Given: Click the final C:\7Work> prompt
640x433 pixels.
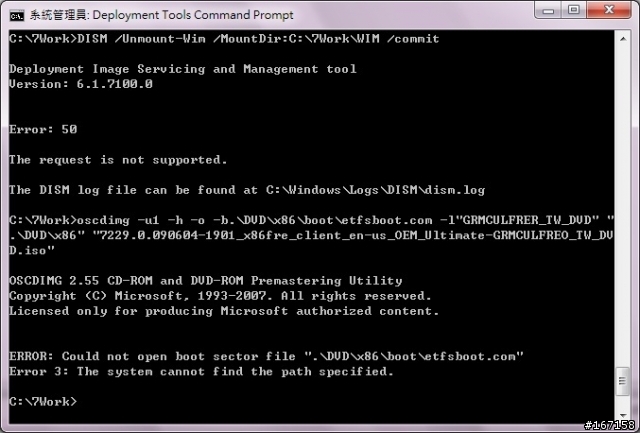Looking at the screenshot, I should [x=43, y=402].
